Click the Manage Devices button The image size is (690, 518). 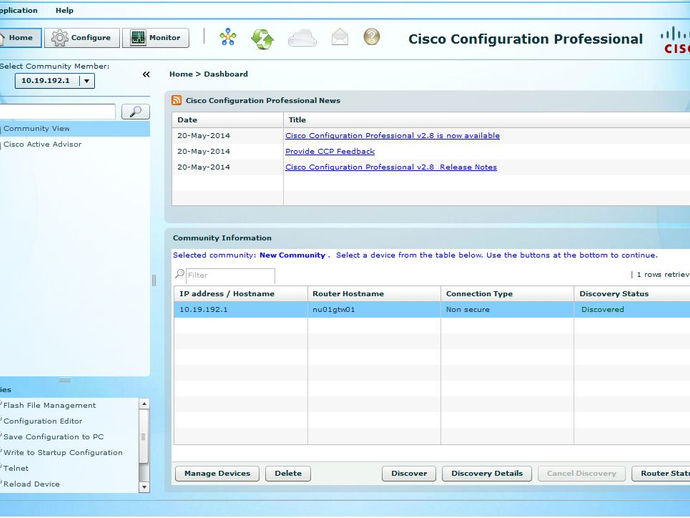pyautogui.click(x=217, y=474)
